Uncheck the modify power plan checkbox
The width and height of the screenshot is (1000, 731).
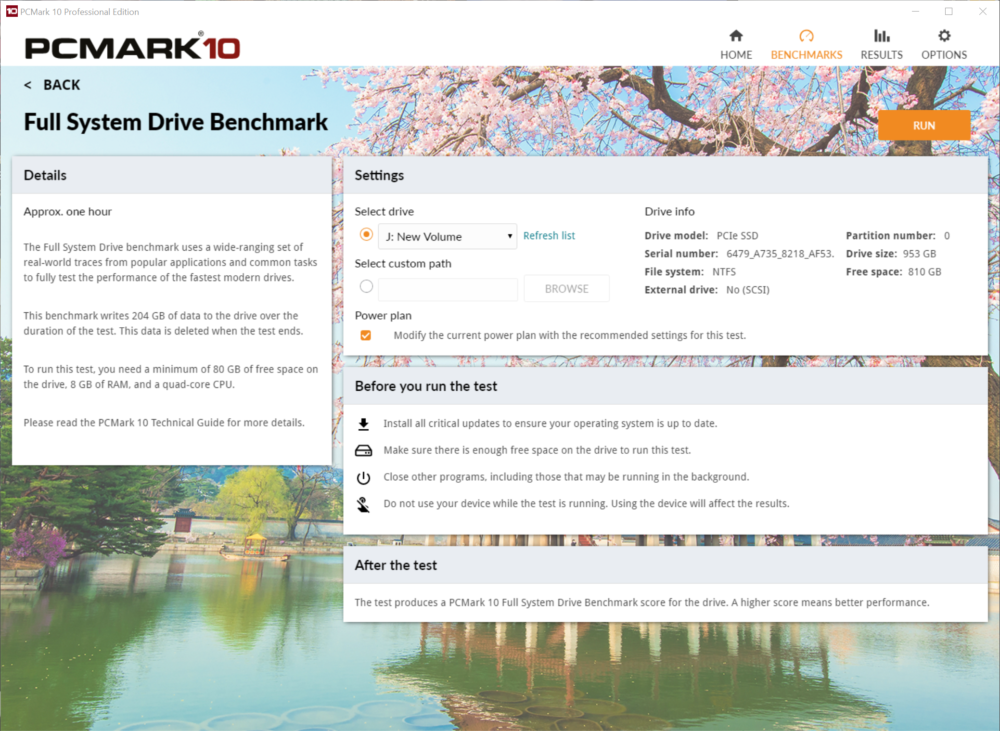tap(365, 336)
